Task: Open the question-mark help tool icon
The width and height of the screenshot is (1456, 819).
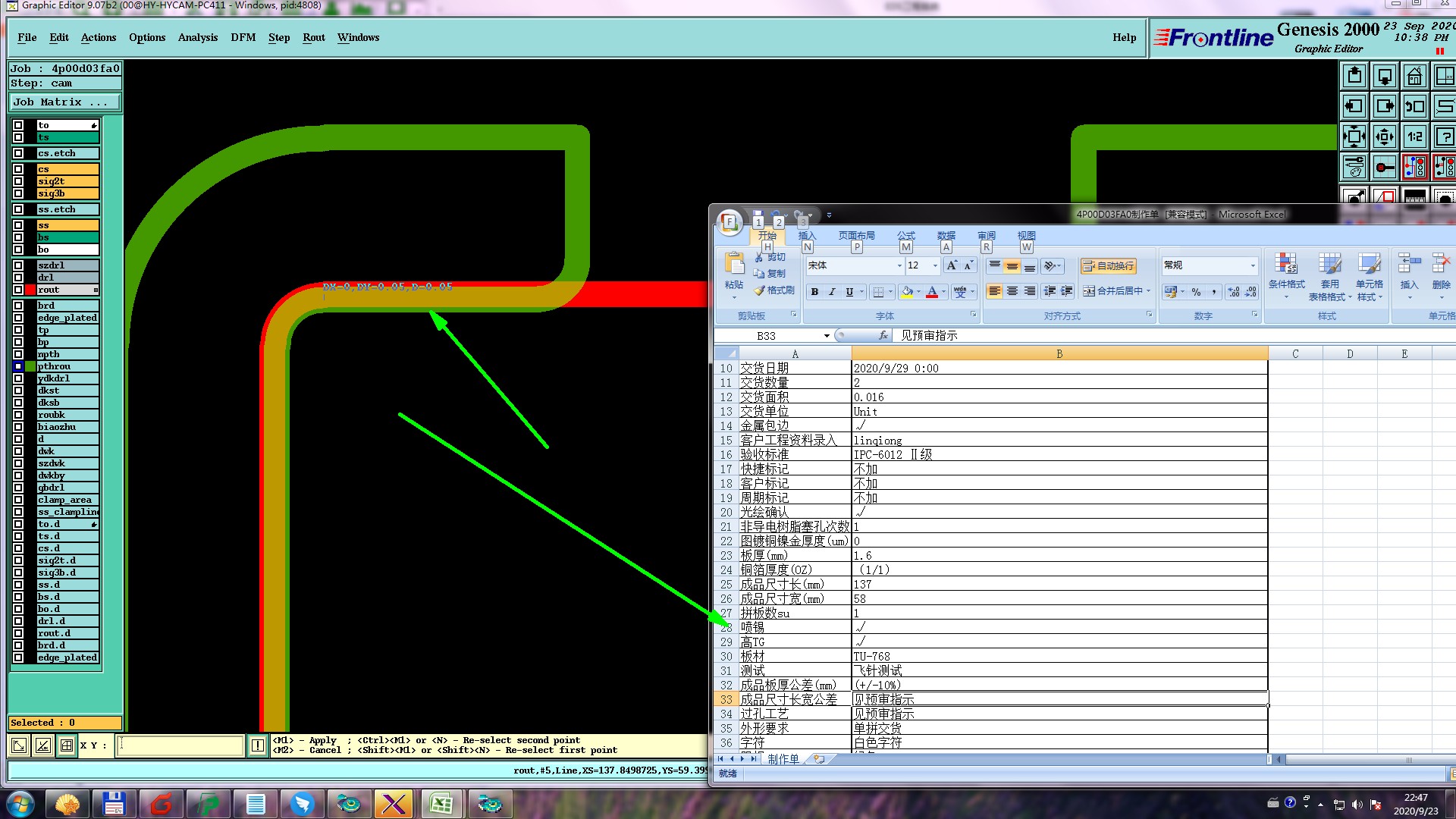Action: 1444,137
